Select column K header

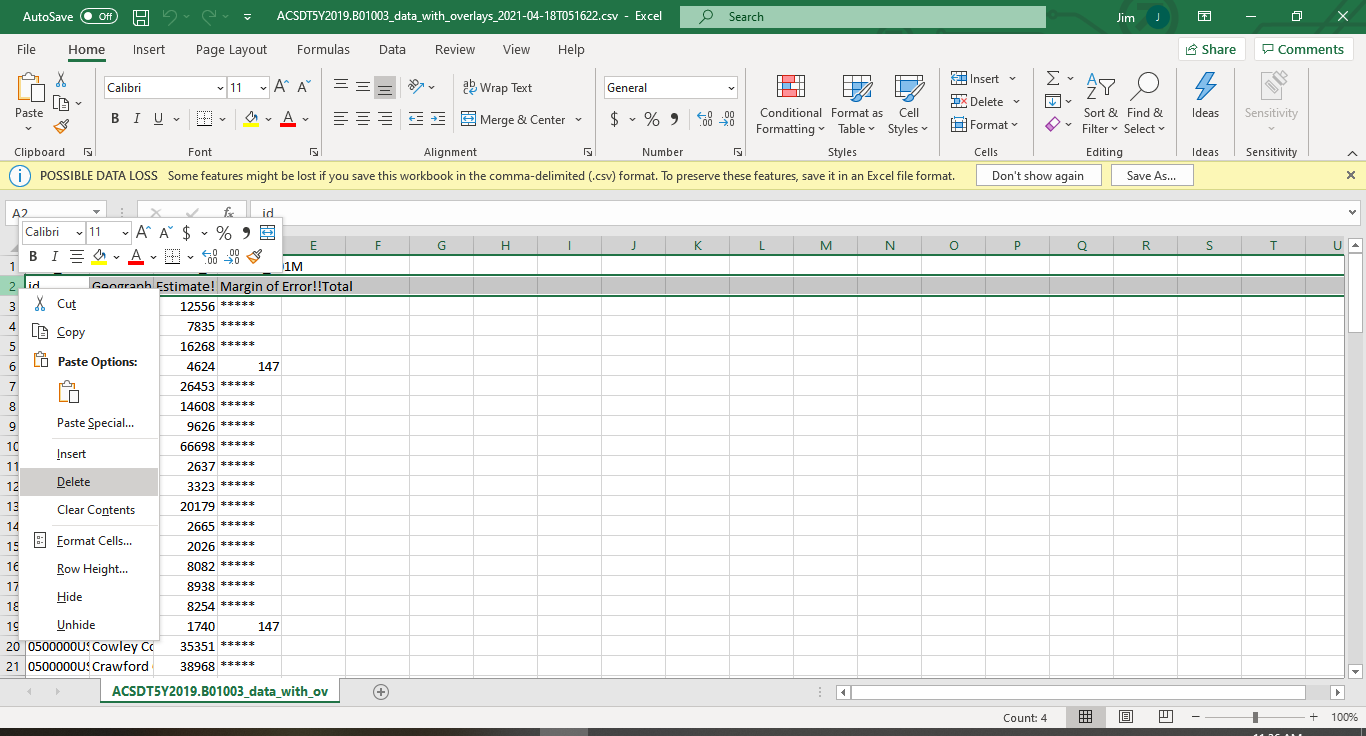pyautogui.click(x=697, y=246)
